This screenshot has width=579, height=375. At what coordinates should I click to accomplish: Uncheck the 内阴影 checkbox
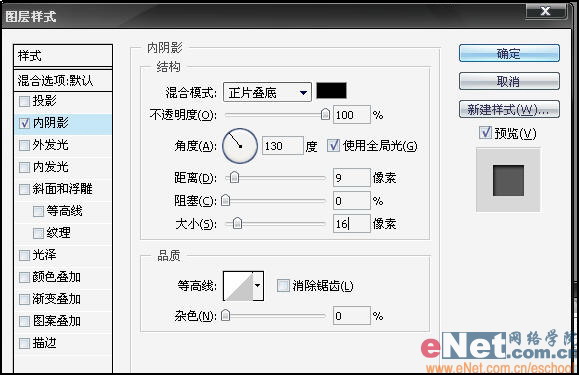24,123
